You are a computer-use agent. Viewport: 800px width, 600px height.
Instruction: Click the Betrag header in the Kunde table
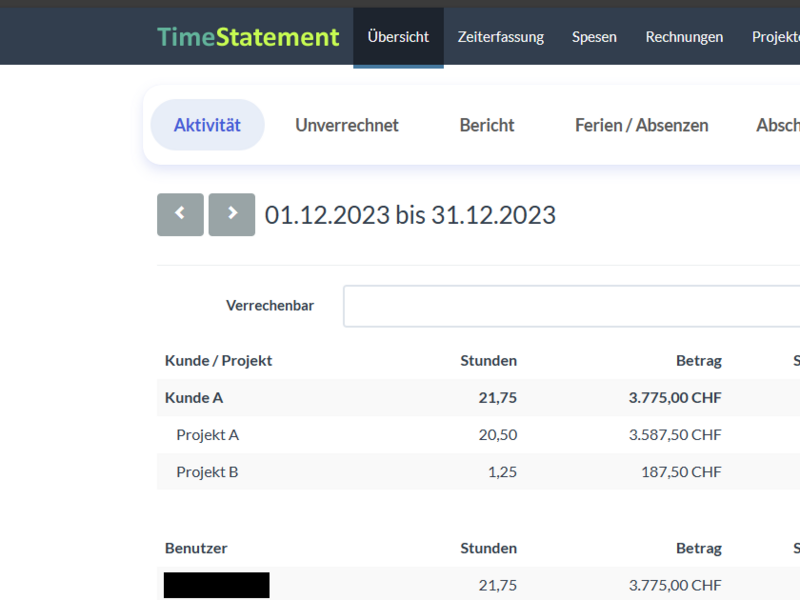click(x=698, y=360)
